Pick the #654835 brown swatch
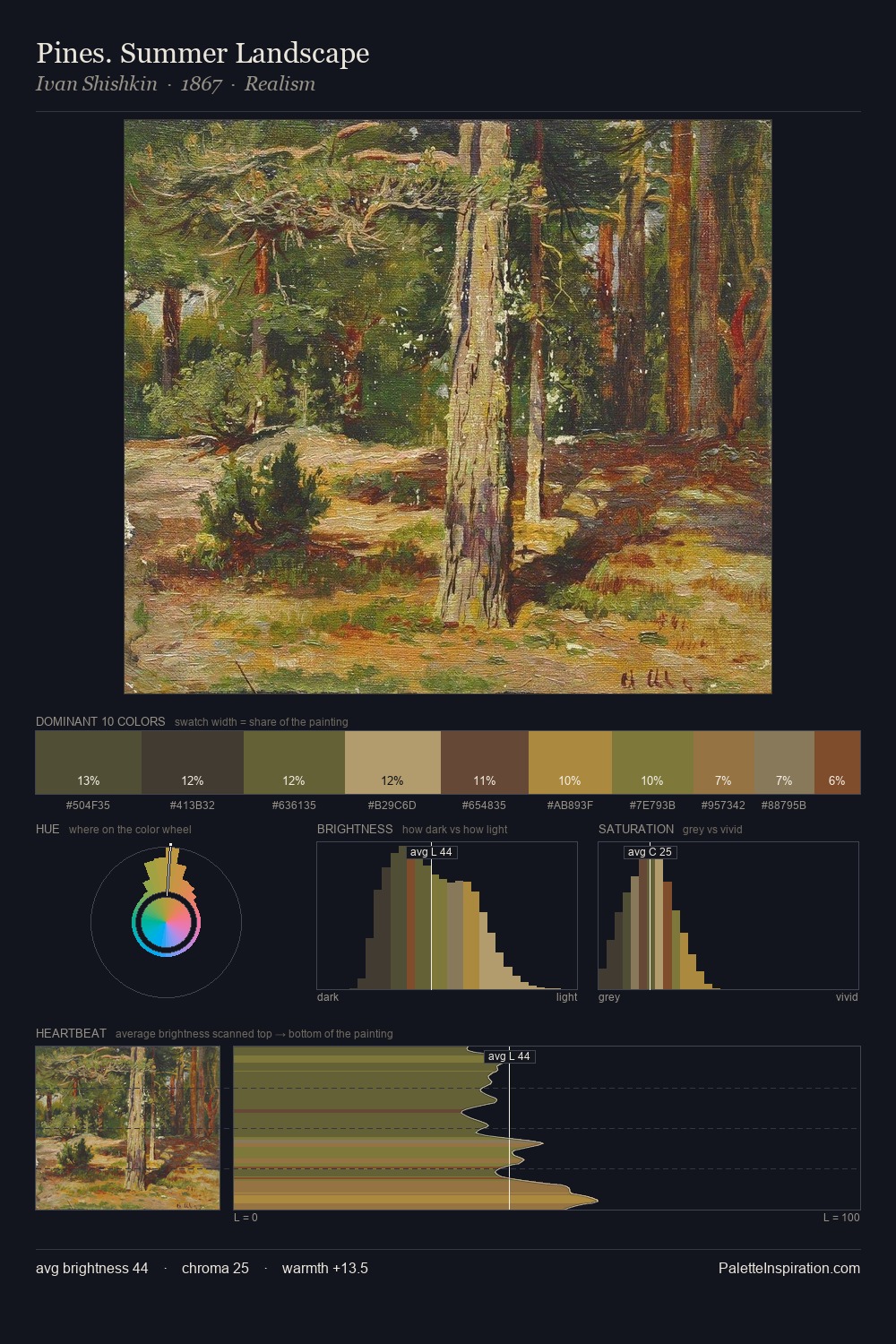 [x=485, y=762]
